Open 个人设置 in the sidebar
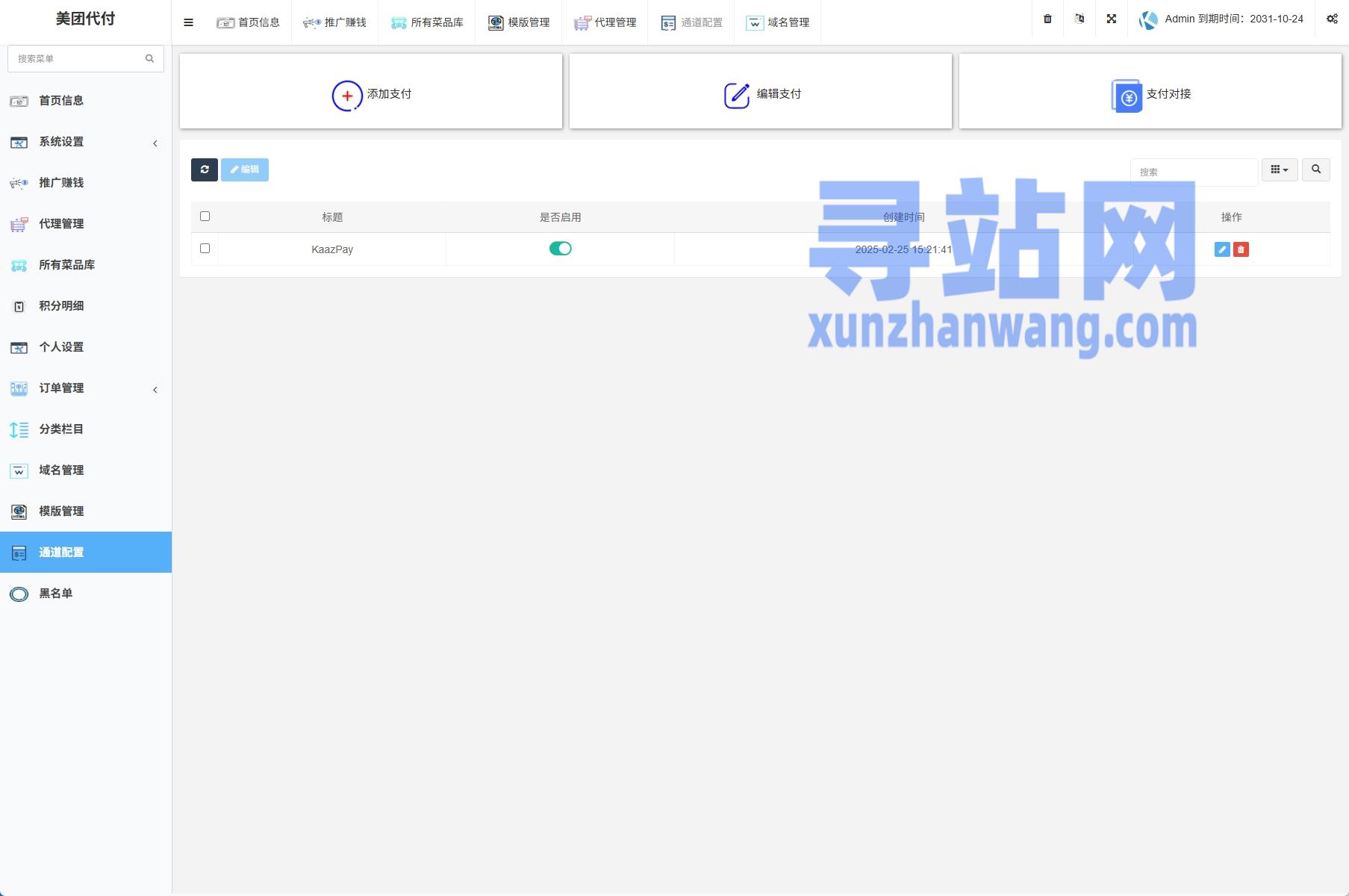 click(x=86, y=347)
